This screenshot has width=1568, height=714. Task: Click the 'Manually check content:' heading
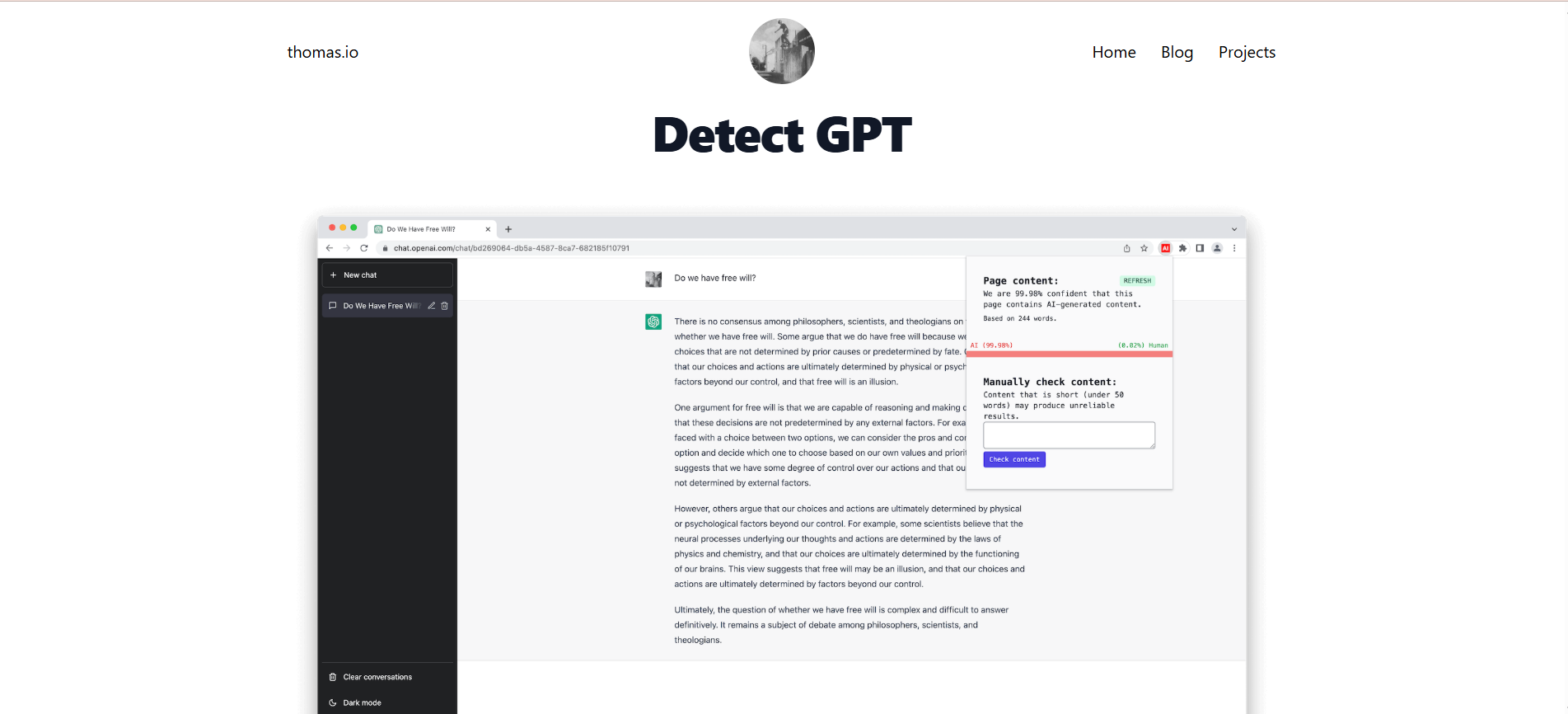click(x=1050, y=382)
